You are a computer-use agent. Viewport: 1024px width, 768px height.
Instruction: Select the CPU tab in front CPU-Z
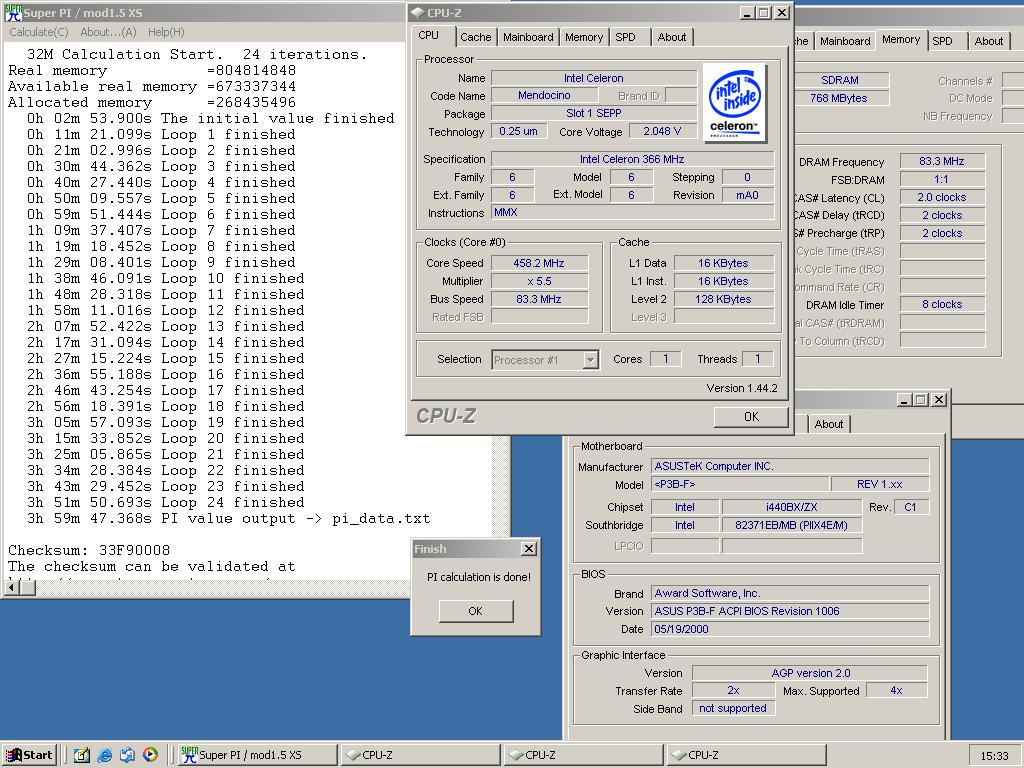[x=428, y=35]
